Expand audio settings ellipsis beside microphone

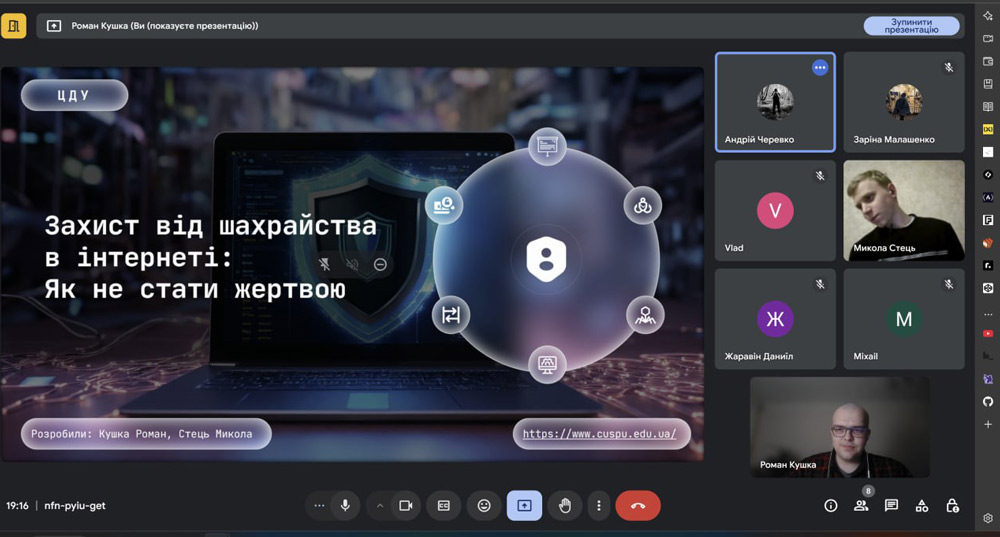[x=319, y=506]
